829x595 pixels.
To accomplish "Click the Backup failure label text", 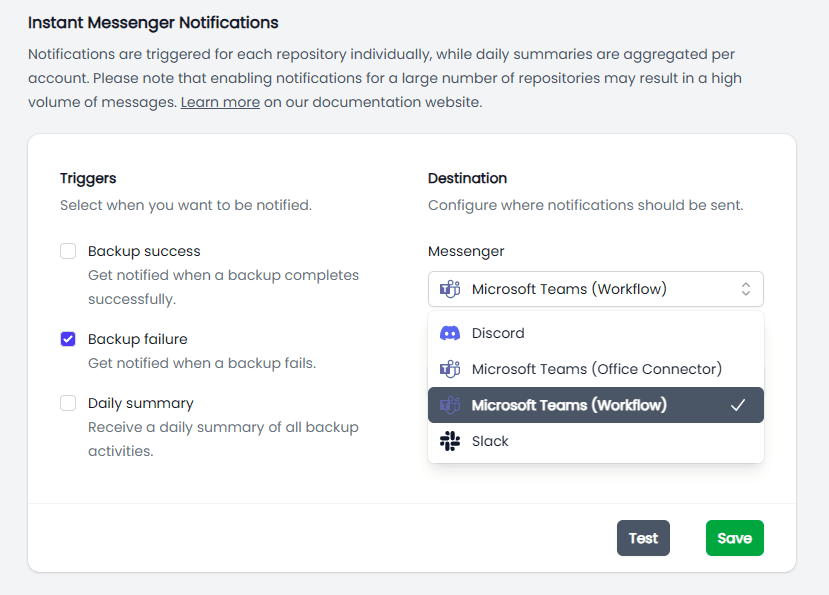I will (x=138, y=339).
